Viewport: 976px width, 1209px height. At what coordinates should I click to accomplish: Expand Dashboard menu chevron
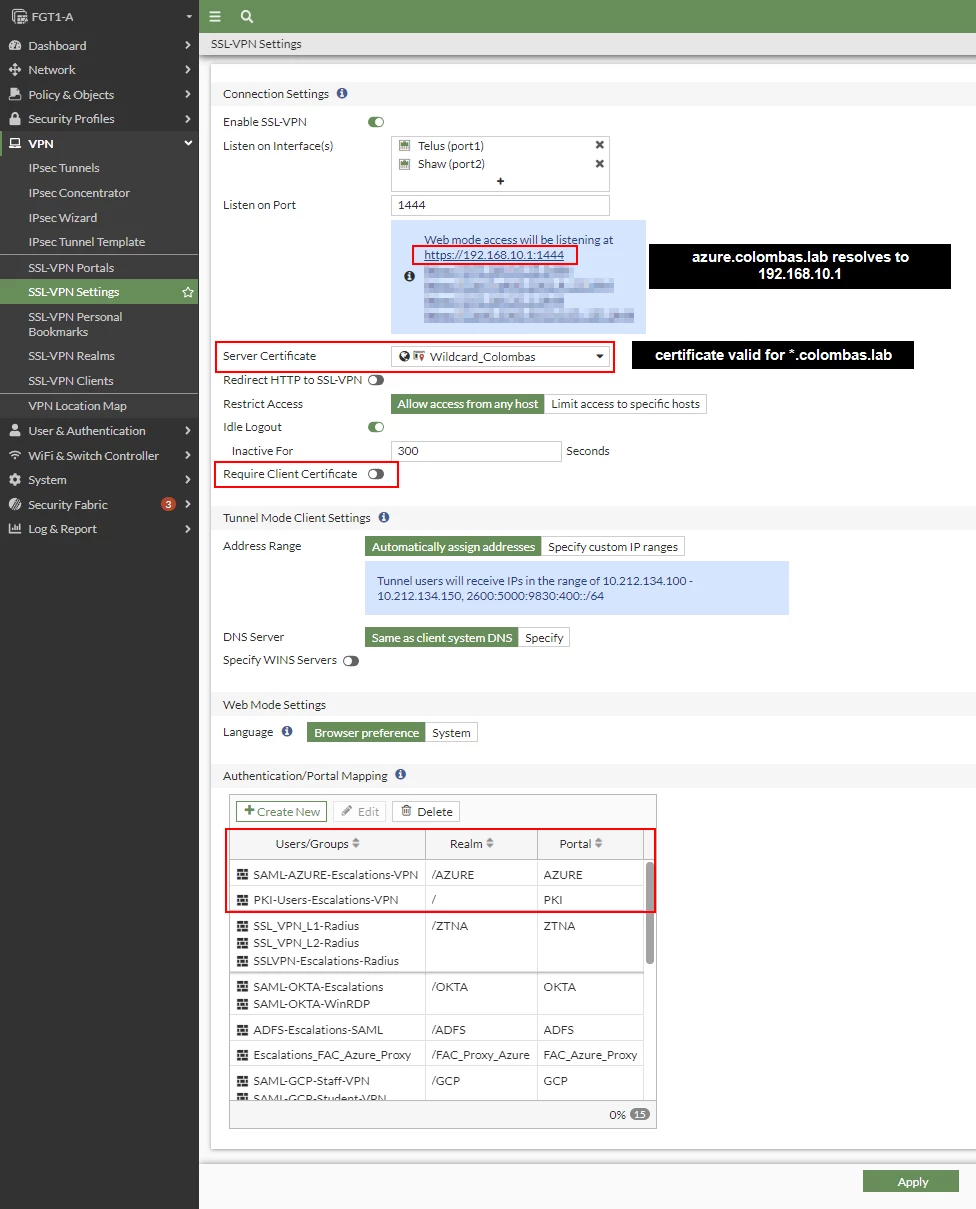(x=188, y=45)
